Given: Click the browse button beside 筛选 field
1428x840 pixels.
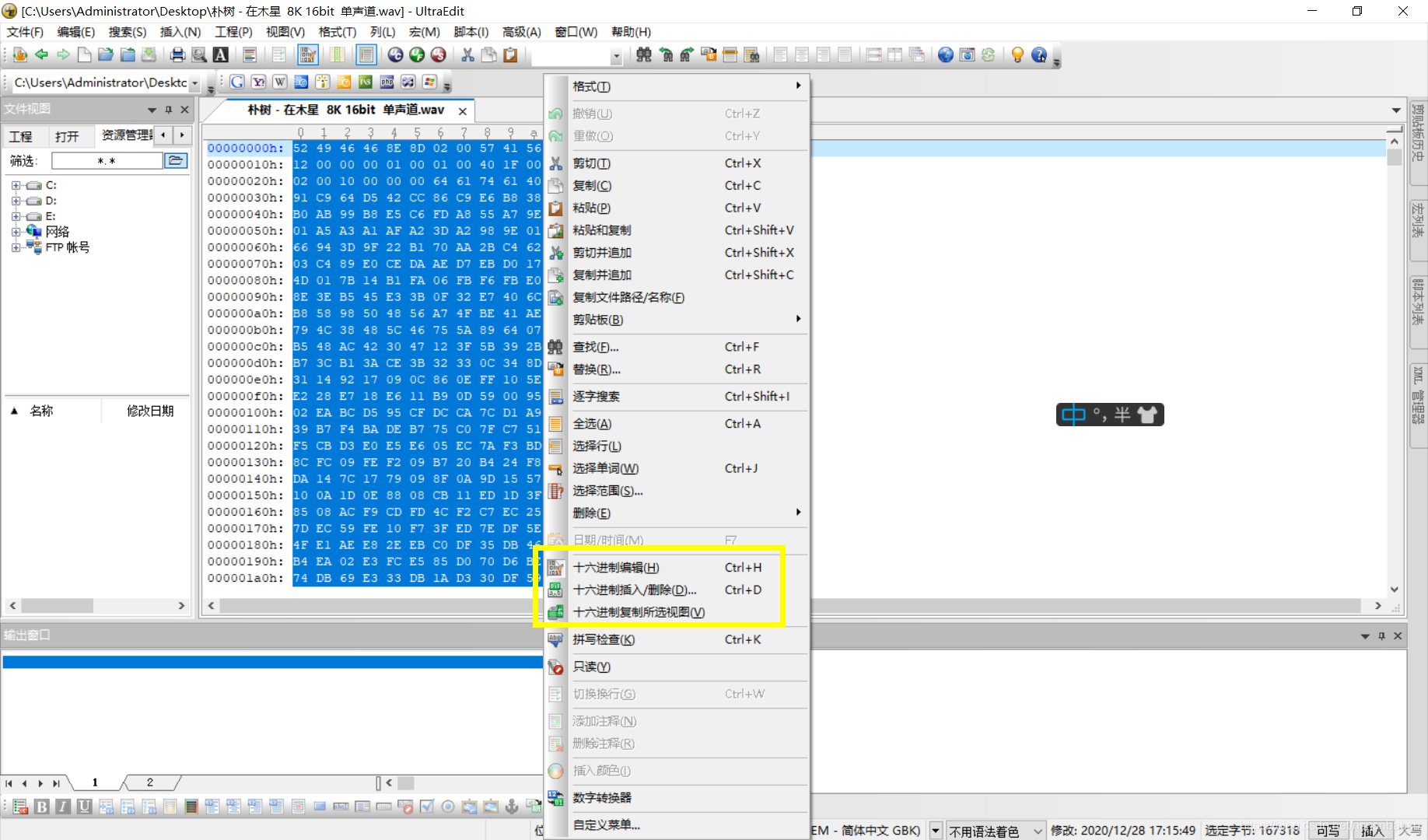Looking at the screenshot, I should click(177, 161).
